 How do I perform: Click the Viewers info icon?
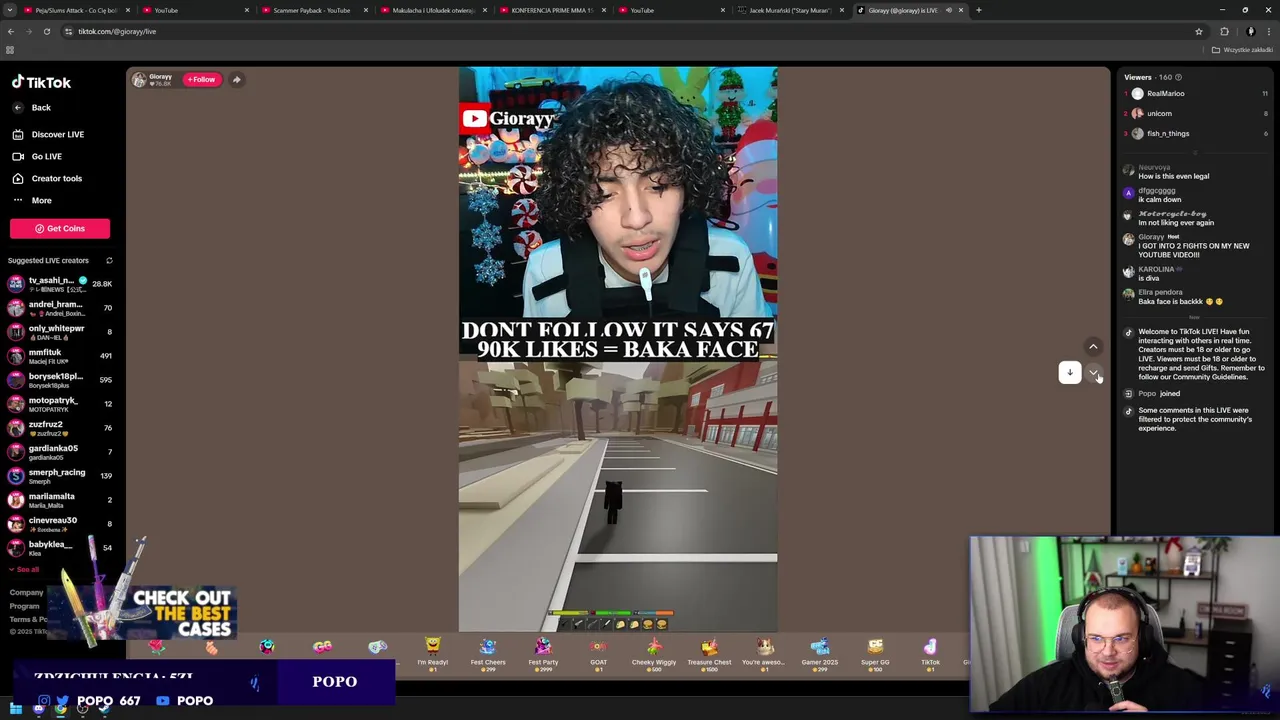(x=1178, y=77)
